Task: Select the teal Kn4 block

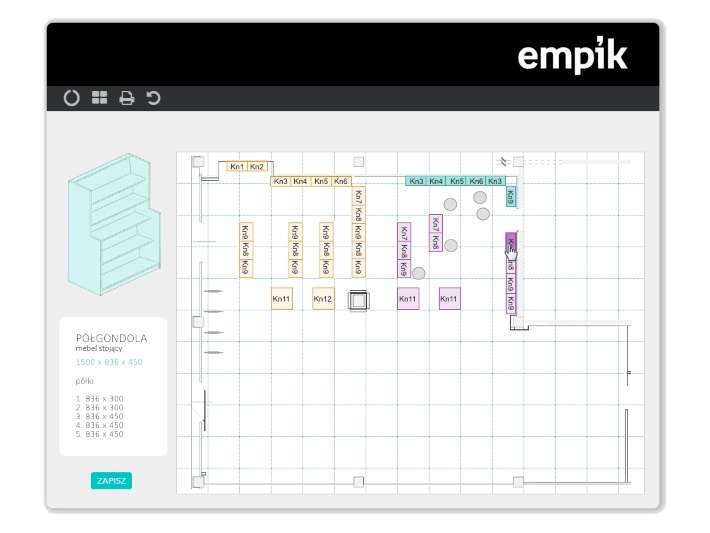Action: pos(436,181)
